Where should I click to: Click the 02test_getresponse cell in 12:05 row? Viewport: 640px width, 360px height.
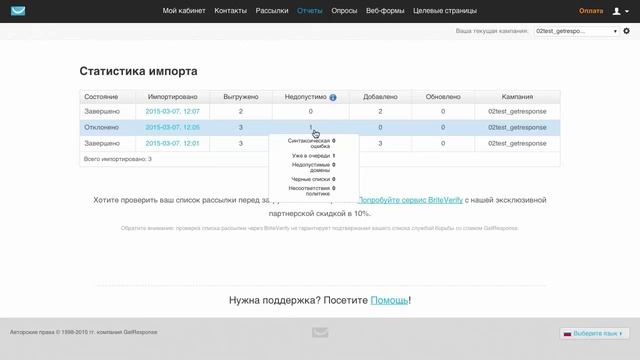tap(517, 127)
